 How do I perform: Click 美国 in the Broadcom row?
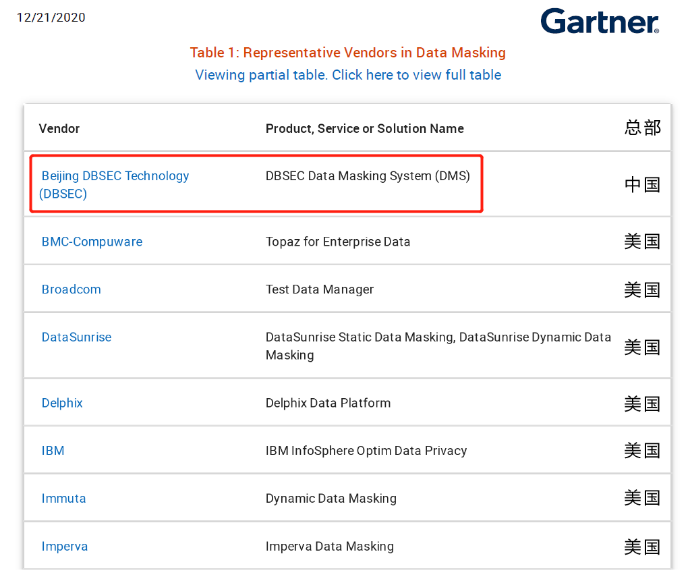click(x=642, y=290)
